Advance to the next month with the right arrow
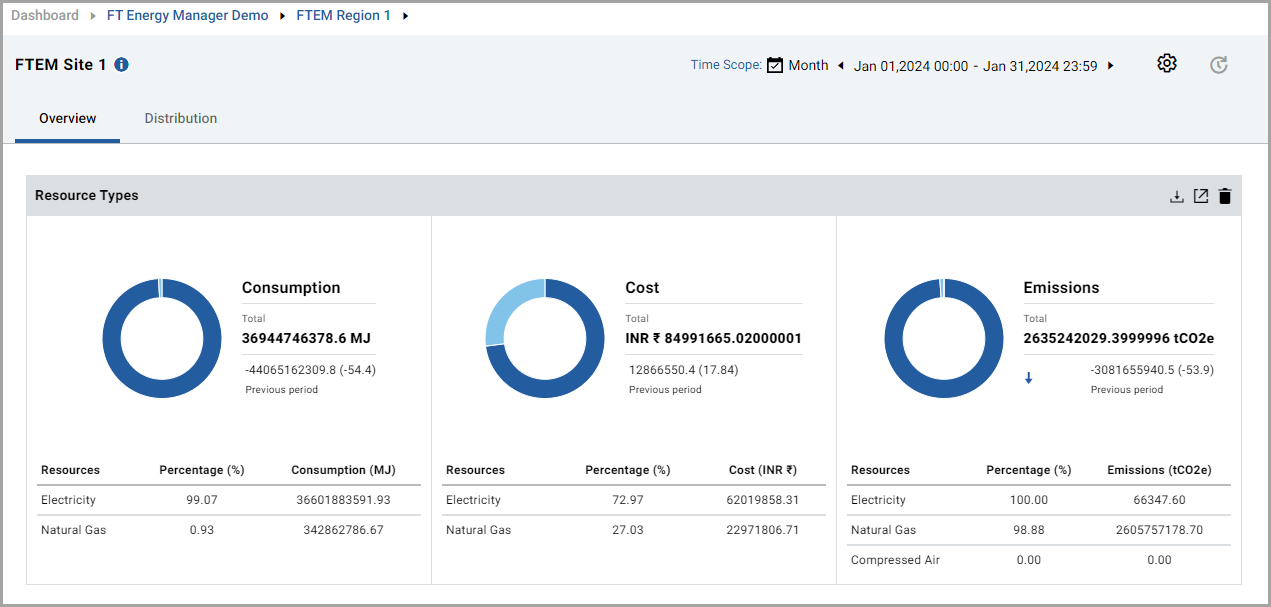Viewport: 1271px width, 607px height. tap(1110, 65)
